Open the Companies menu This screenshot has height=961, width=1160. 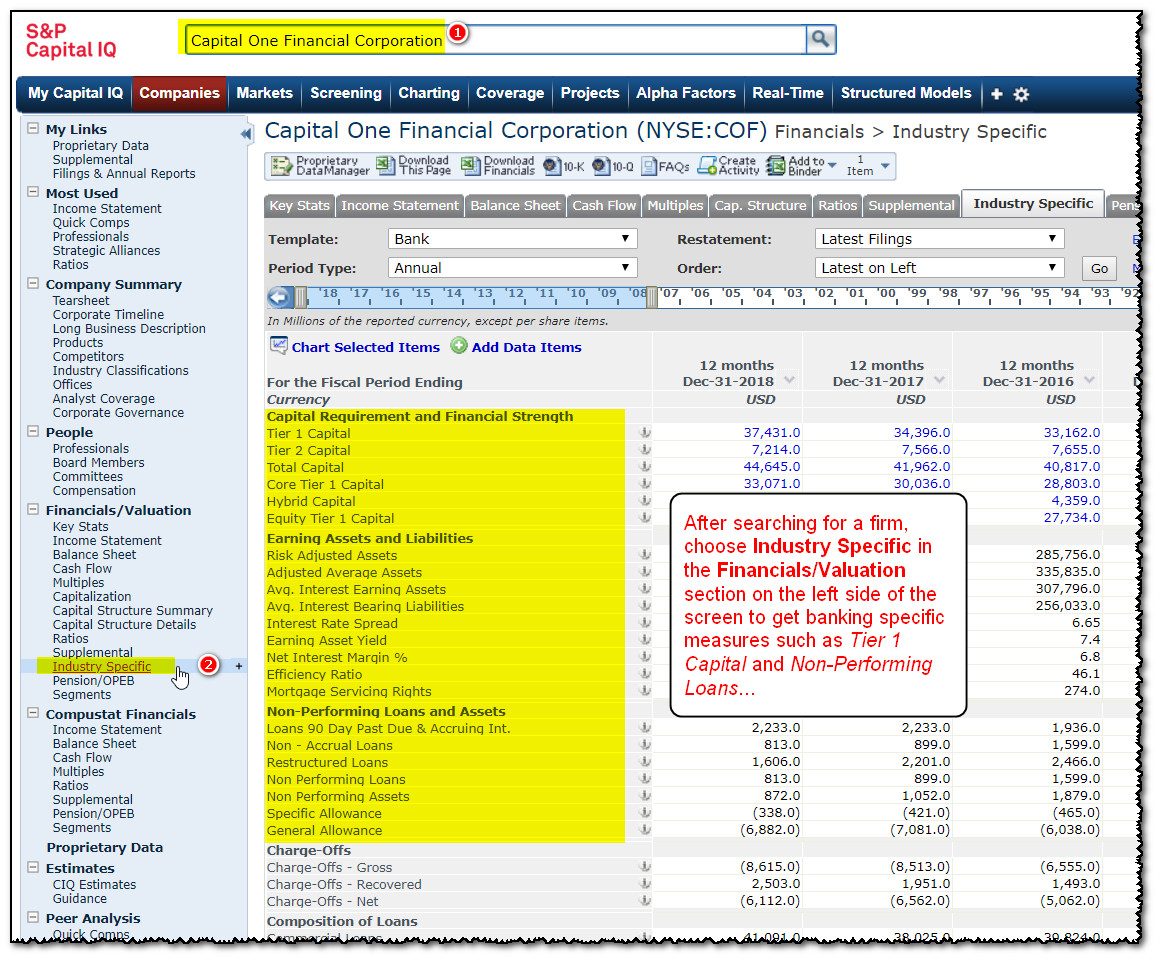[x=179, y=93]
